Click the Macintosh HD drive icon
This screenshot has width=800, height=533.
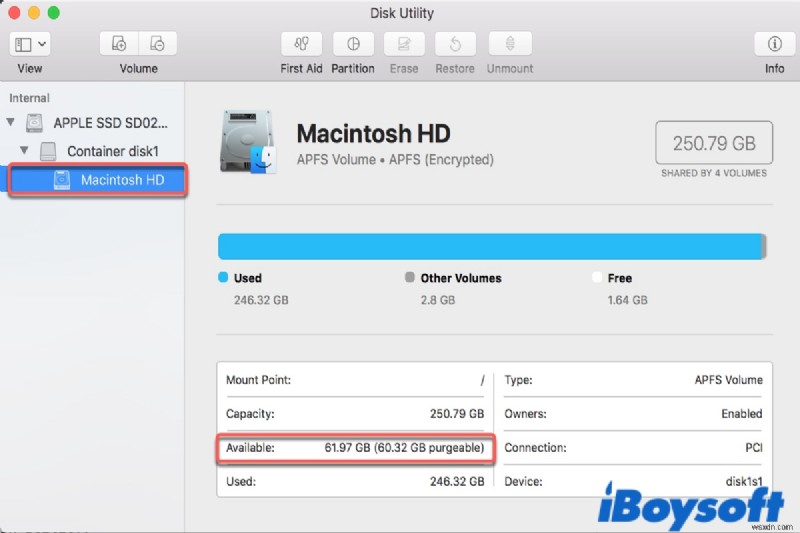point(248,142)
